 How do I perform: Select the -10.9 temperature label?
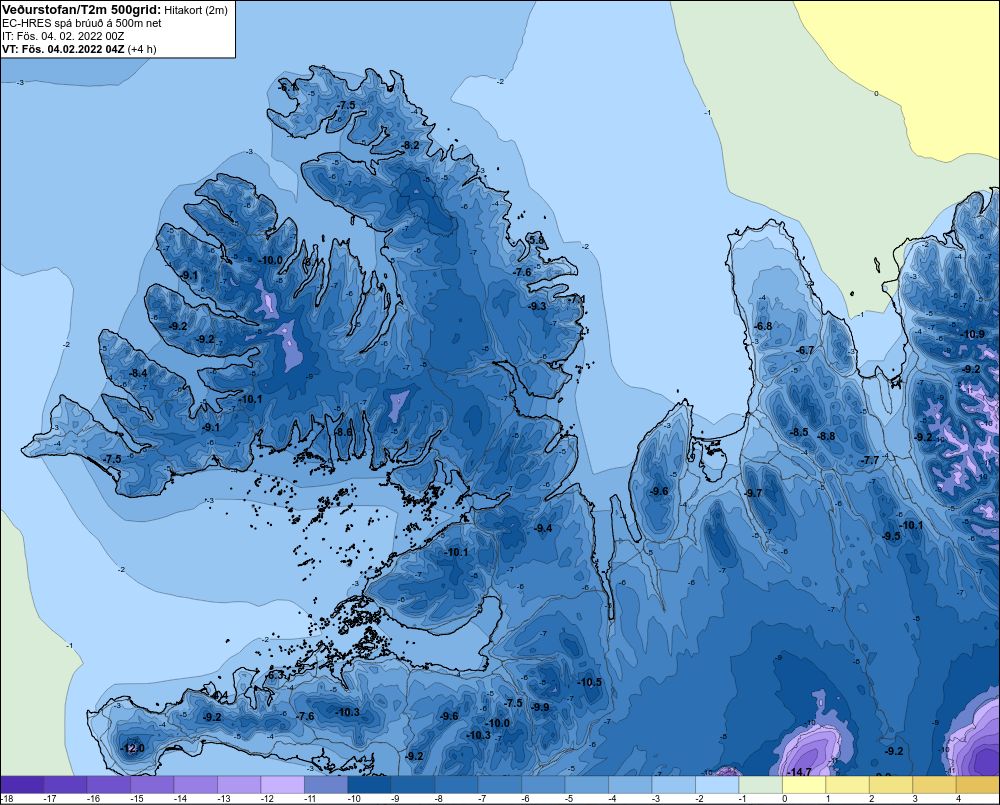click(973, 334)
